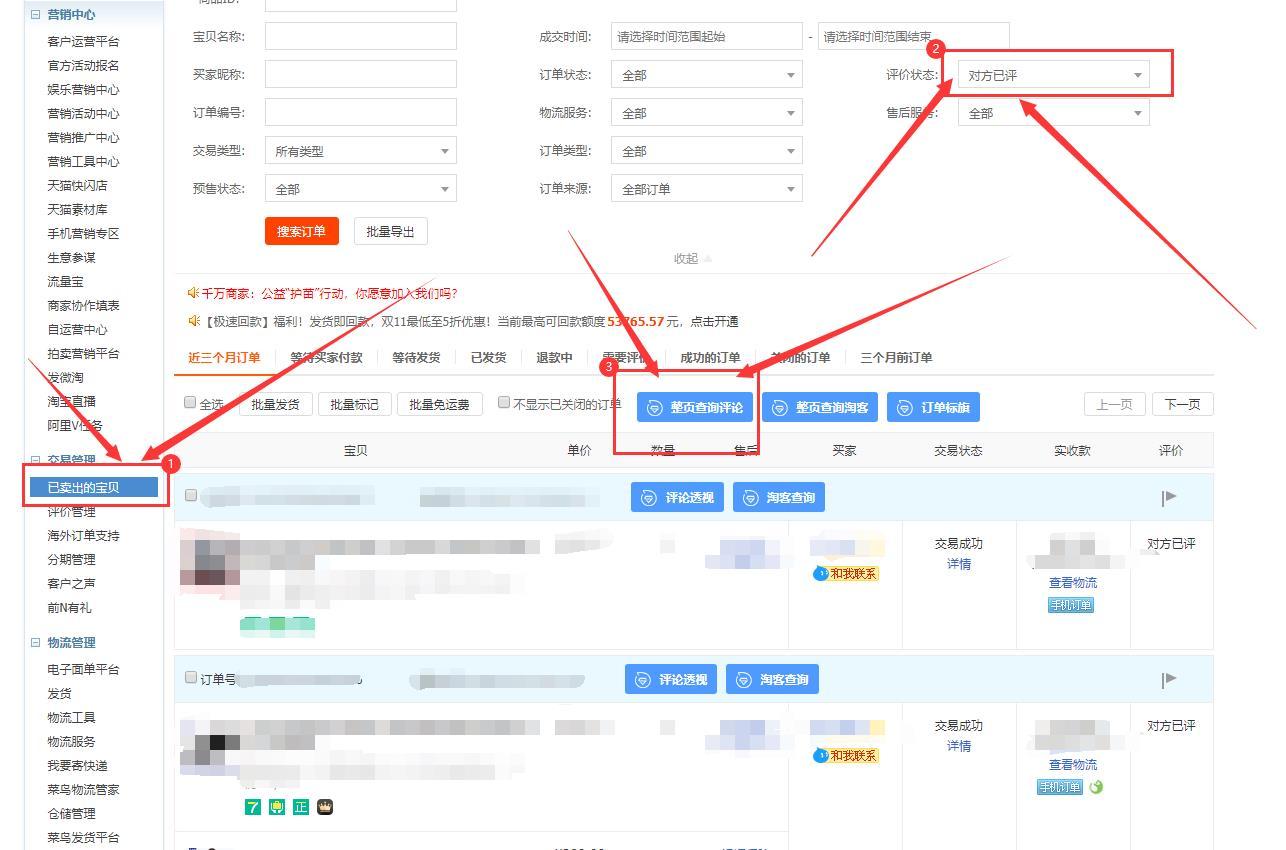This screenshot has height=850, width=1286.
Task: Check the second order's 订单号 checkbox
Action: click(191, 678)
